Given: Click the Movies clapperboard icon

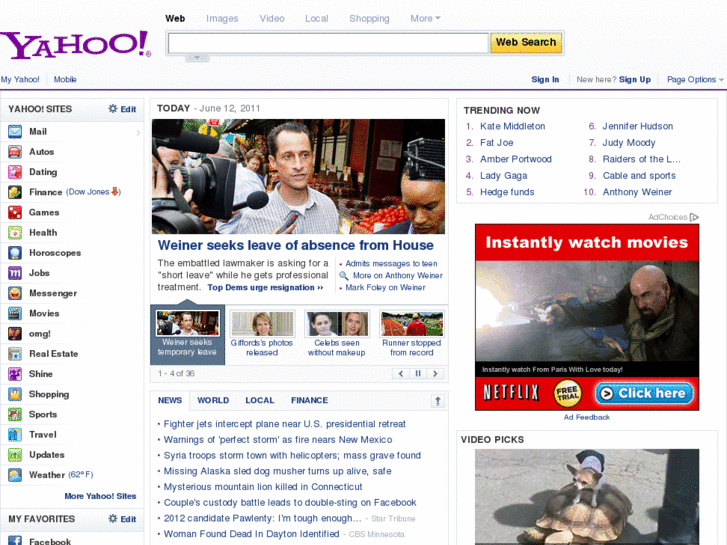Looking at the screenshot, I should [15, 313].
